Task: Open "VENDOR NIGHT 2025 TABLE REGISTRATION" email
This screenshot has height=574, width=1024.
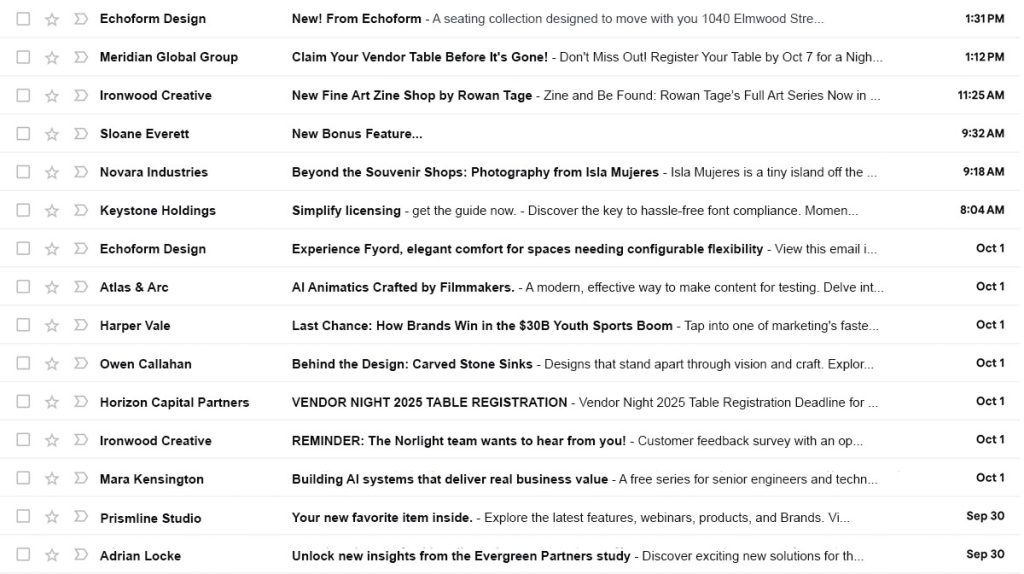Action: (429, 402)
